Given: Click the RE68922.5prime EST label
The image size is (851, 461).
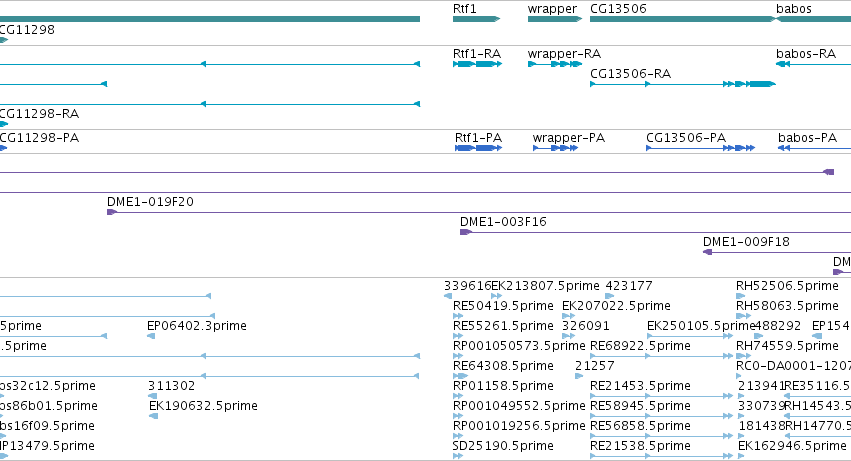Looking at the screenshot, I should 640,346.
